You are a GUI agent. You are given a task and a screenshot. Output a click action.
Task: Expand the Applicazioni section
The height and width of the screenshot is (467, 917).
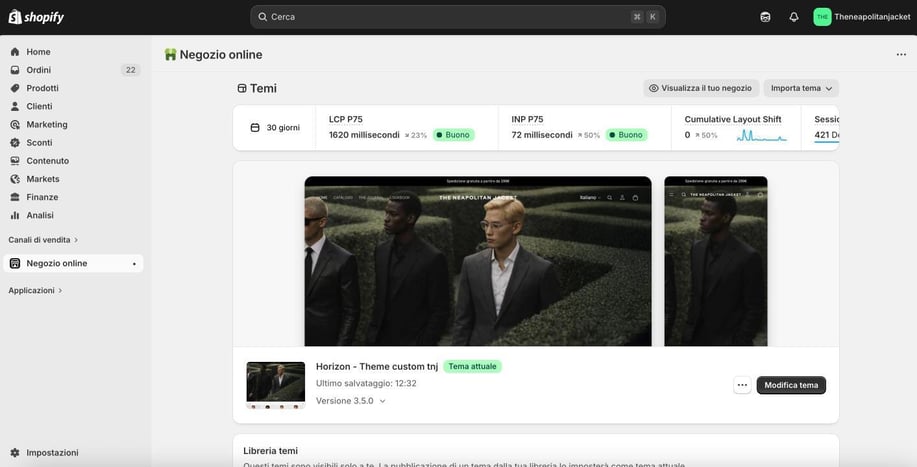pos(35,291)
